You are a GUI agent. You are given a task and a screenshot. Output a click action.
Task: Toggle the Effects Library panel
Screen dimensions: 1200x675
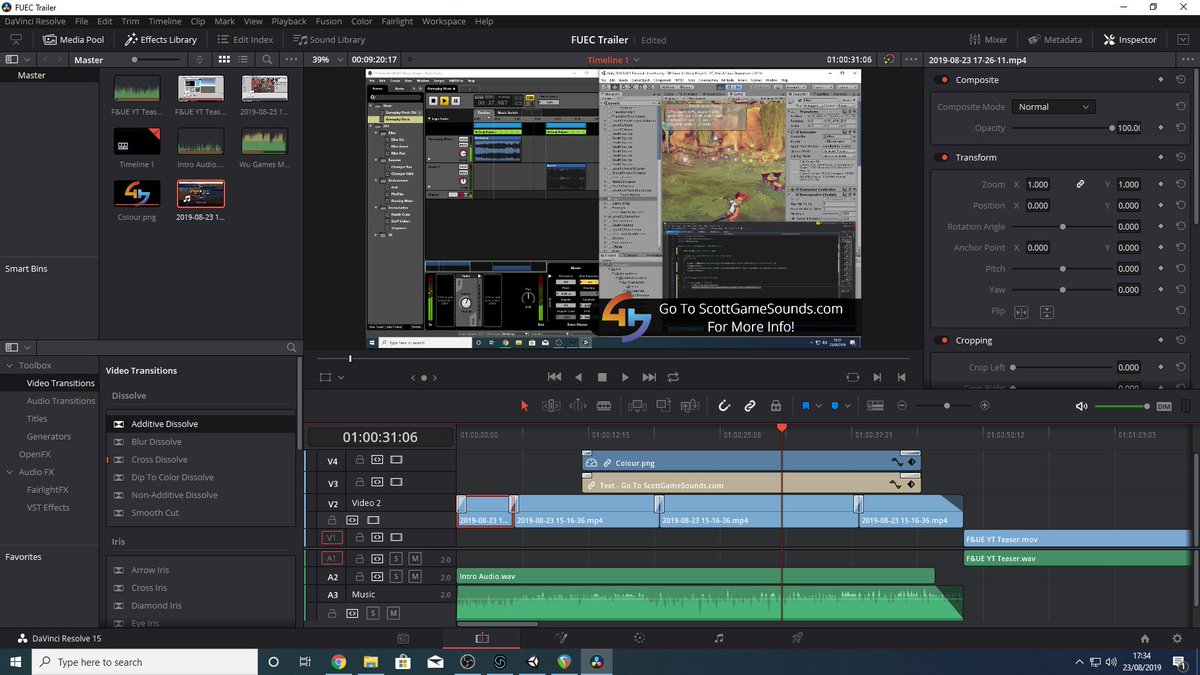click(x=161, y=39)
